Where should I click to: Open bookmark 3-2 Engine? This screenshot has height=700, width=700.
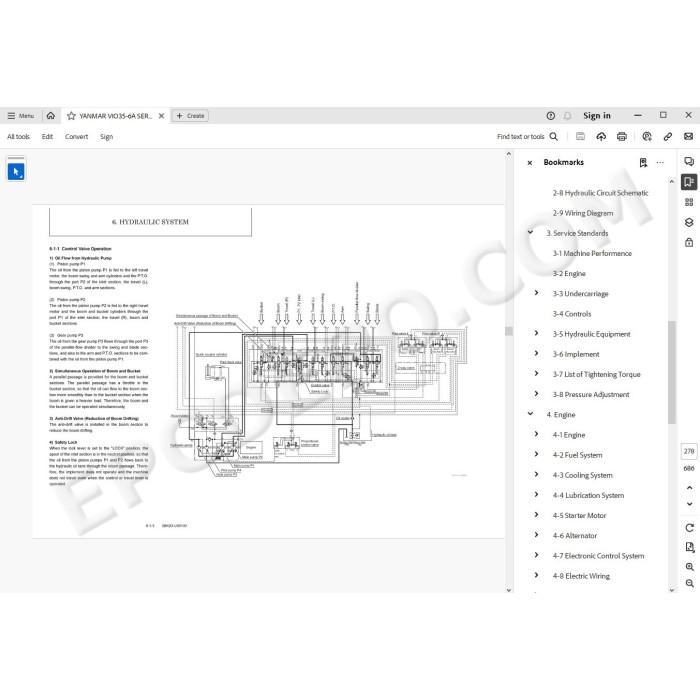pyautogui.click(x=569, y=274)
